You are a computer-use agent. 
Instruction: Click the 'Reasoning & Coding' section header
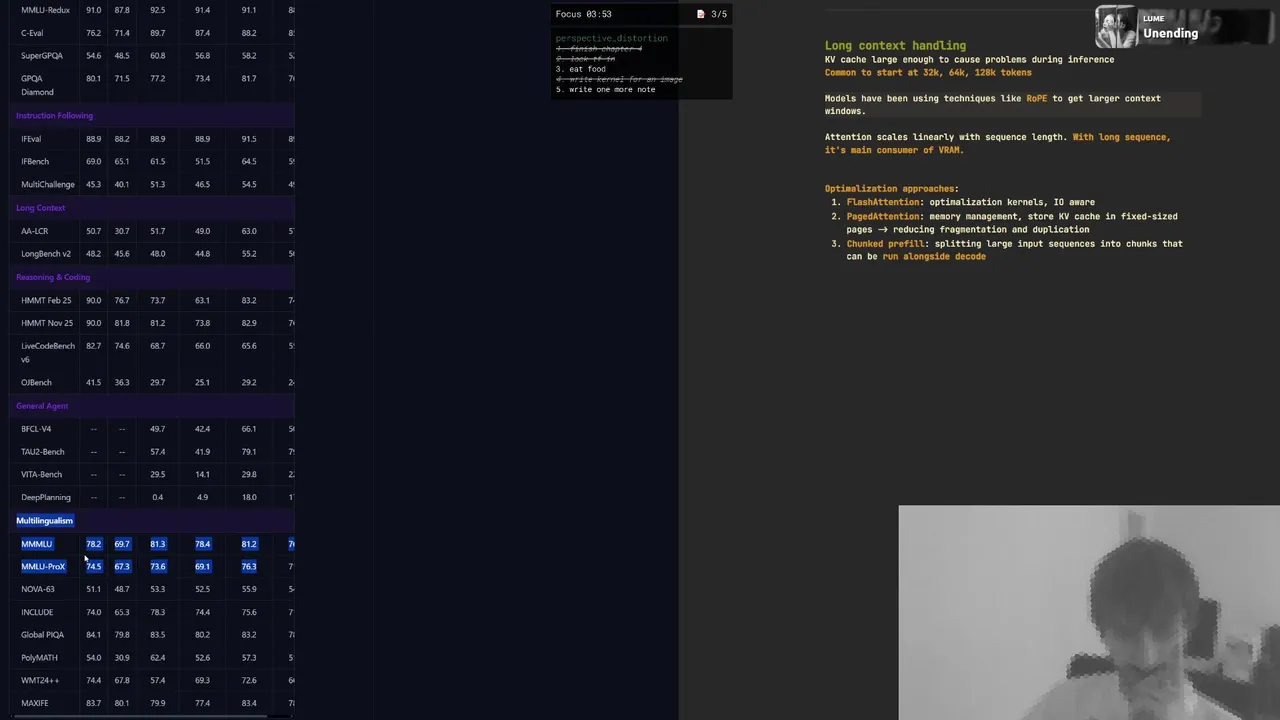[53, 277]
